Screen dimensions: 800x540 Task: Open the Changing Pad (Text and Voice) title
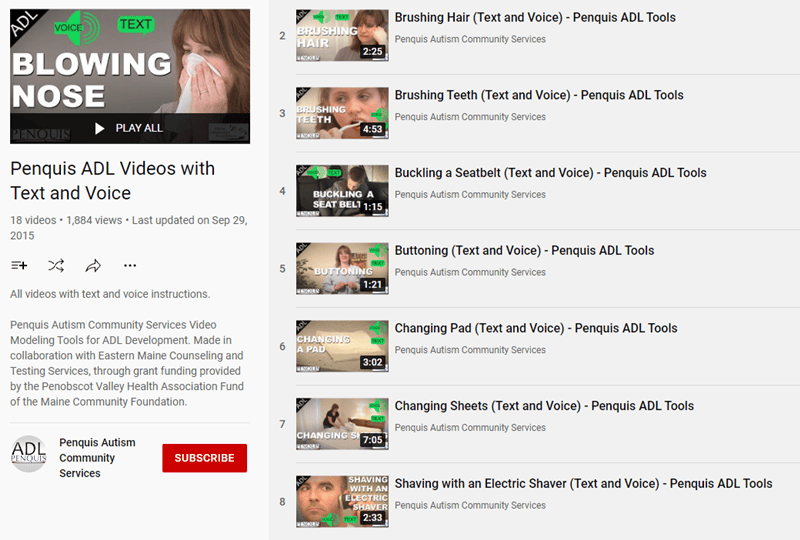point(536,328)
